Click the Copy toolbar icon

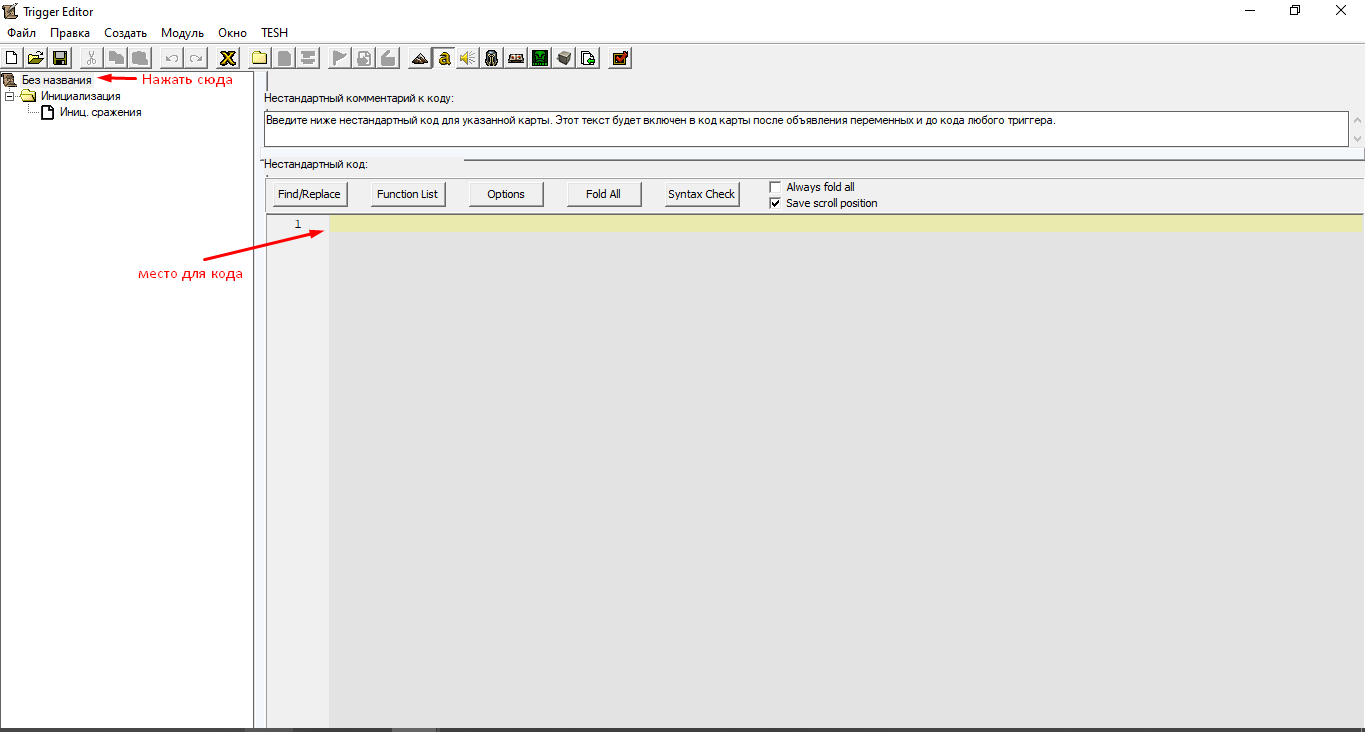coord(116,58)
